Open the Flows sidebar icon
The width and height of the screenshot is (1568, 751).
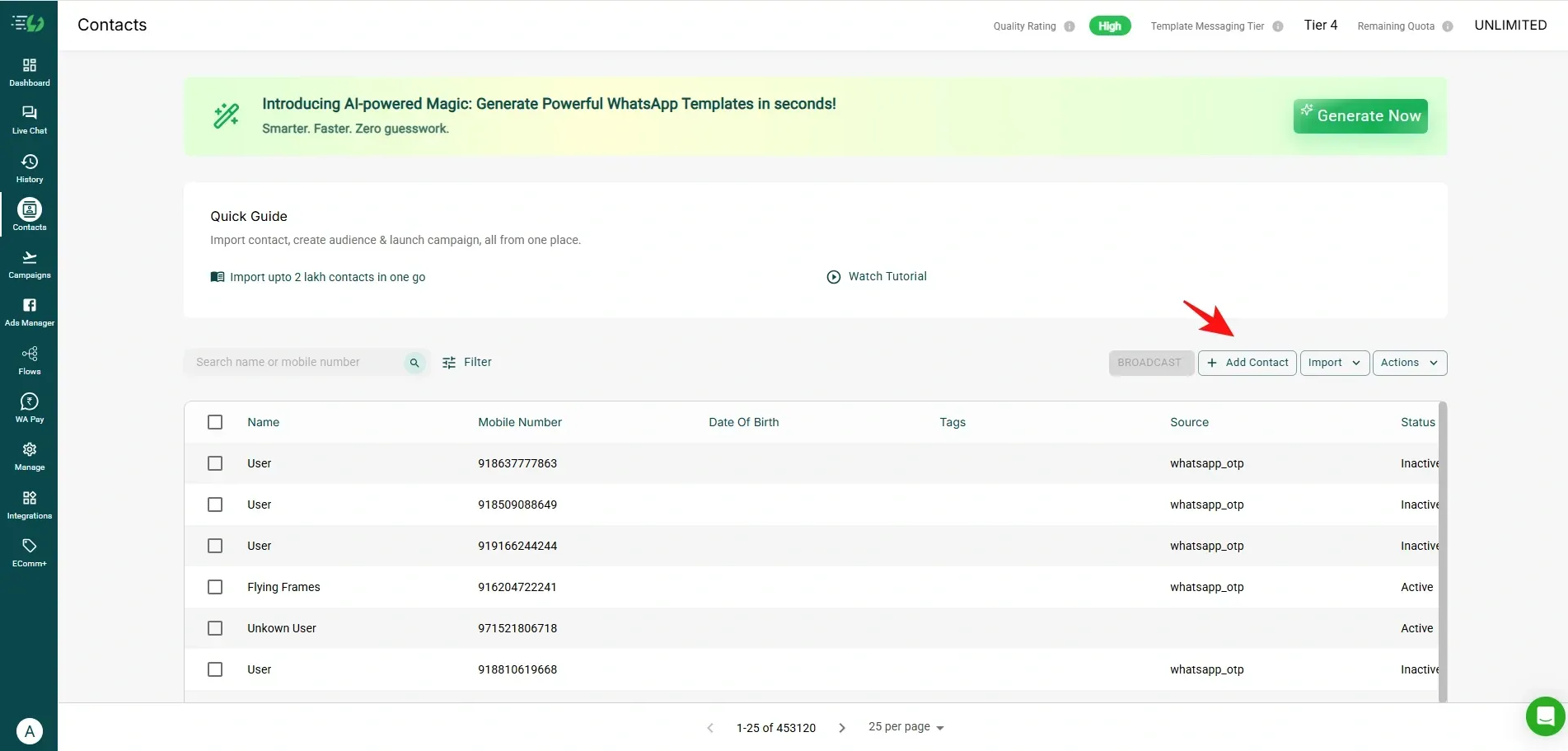click(x=29, y=360)
